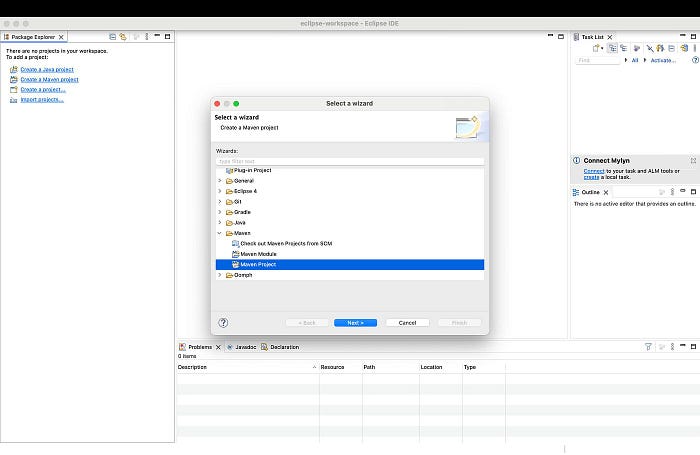700x455 pixels.
Task: Dismiss the Connect Mylyn notice
Action: pos(693,160)
